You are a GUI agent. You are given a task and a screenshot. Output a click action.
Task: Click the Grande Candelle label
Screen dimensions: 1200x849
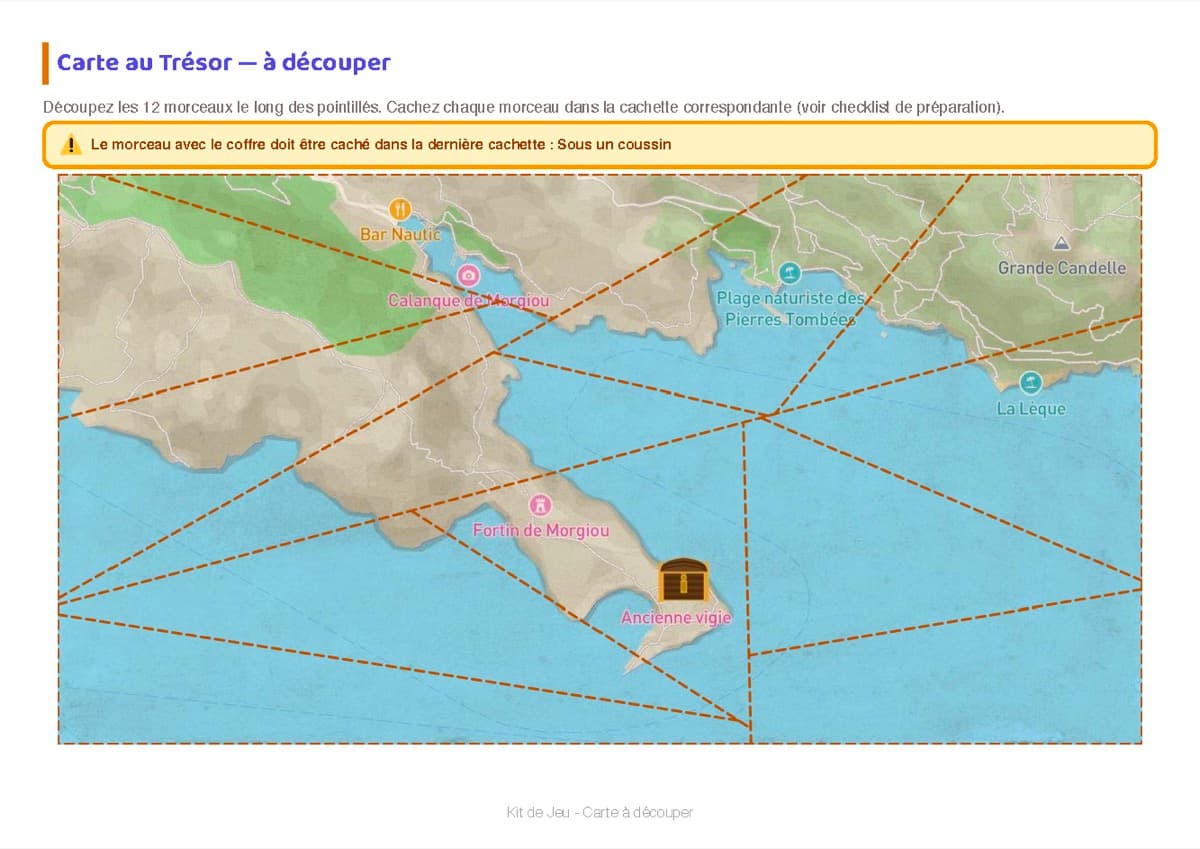click(1062, 268)
